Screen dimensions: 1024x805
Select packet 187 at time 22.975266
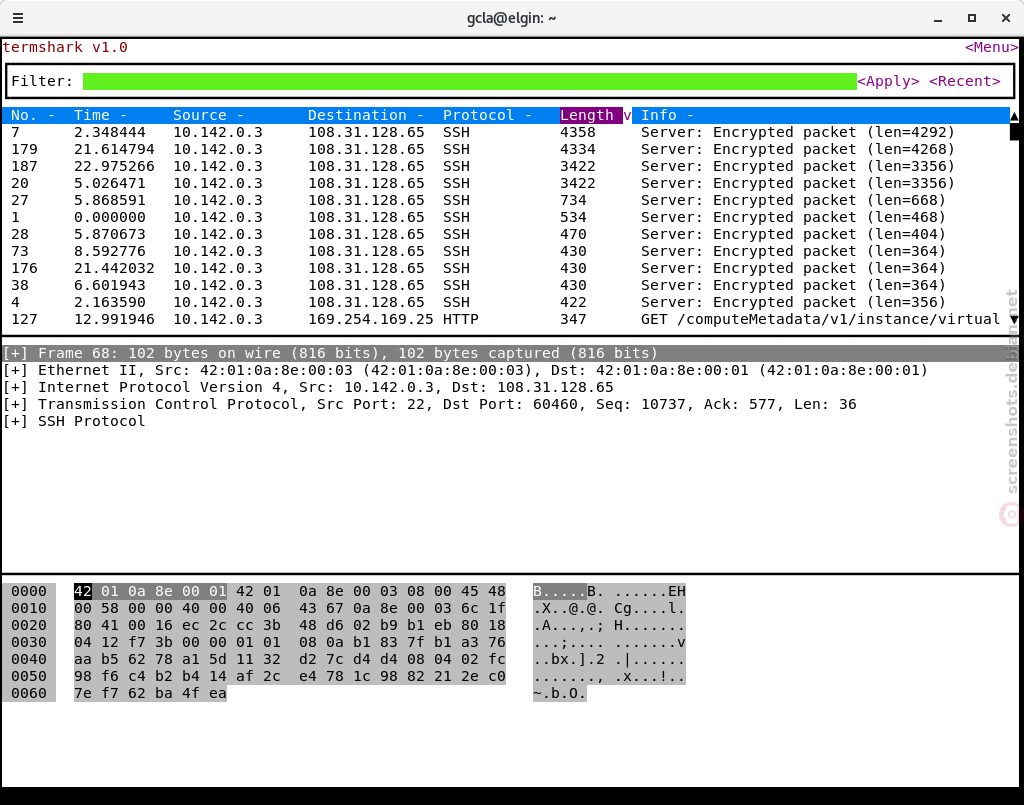[506, 166]
